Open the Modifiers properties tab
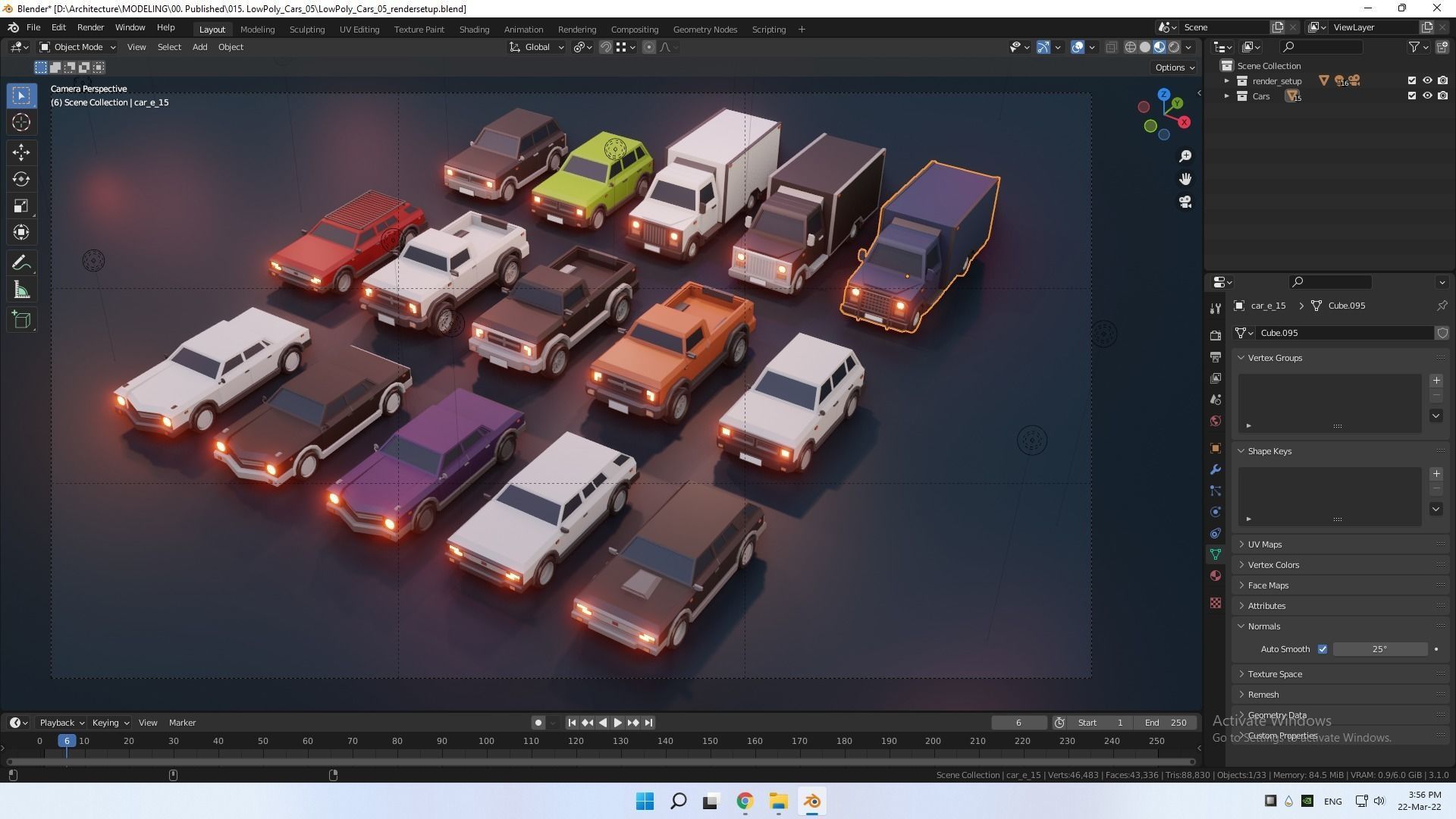The image size is (1456, 819). click(1216, 469)
